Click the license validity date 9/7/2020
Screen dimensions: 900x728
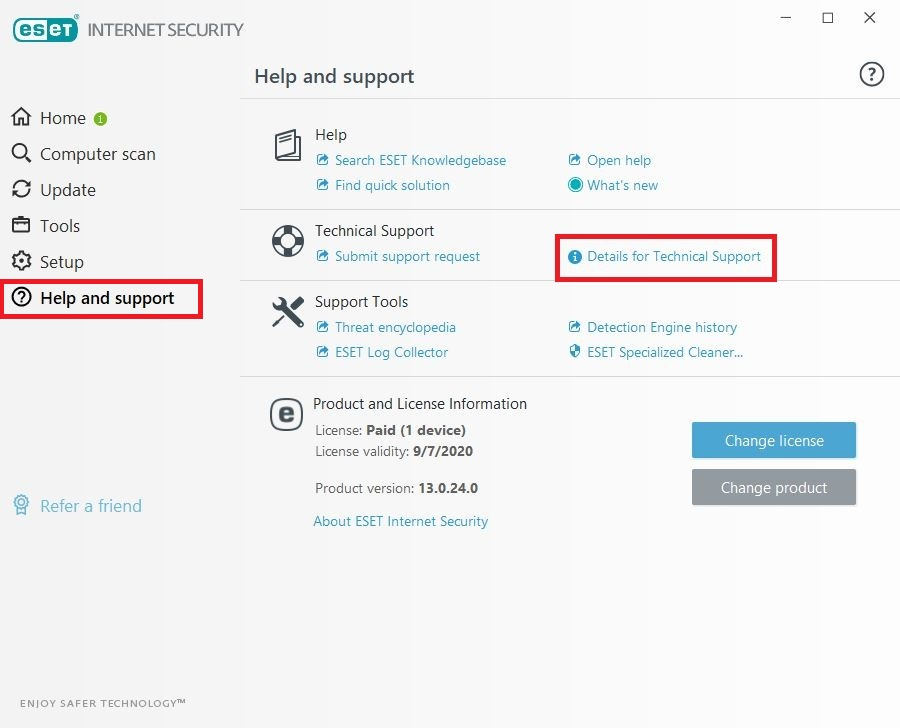tap(443, 451)
